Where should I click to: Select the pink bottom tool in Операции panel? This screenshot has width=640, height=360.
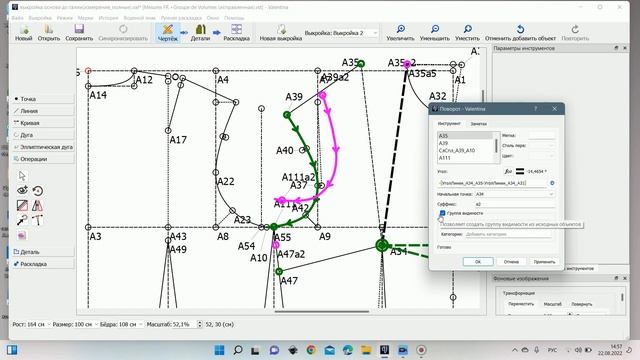click(22, 235)
